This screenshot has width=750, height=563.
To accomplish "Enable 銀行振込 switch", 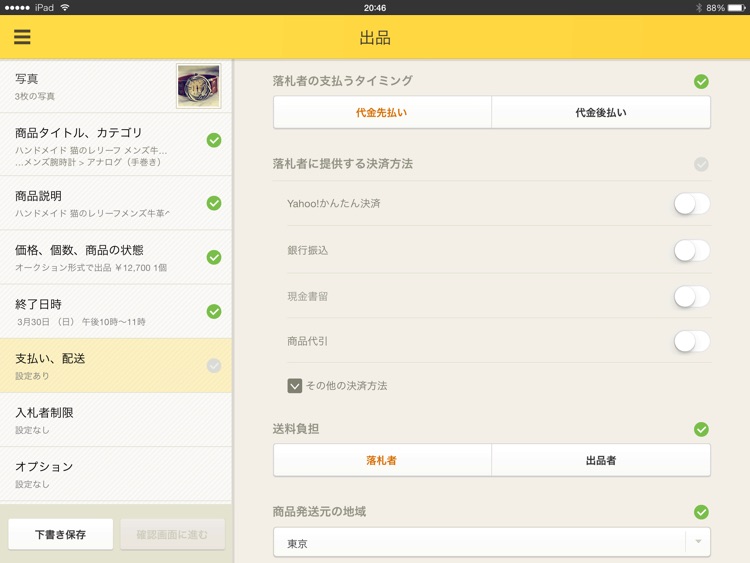I will [x=692, y=250].
